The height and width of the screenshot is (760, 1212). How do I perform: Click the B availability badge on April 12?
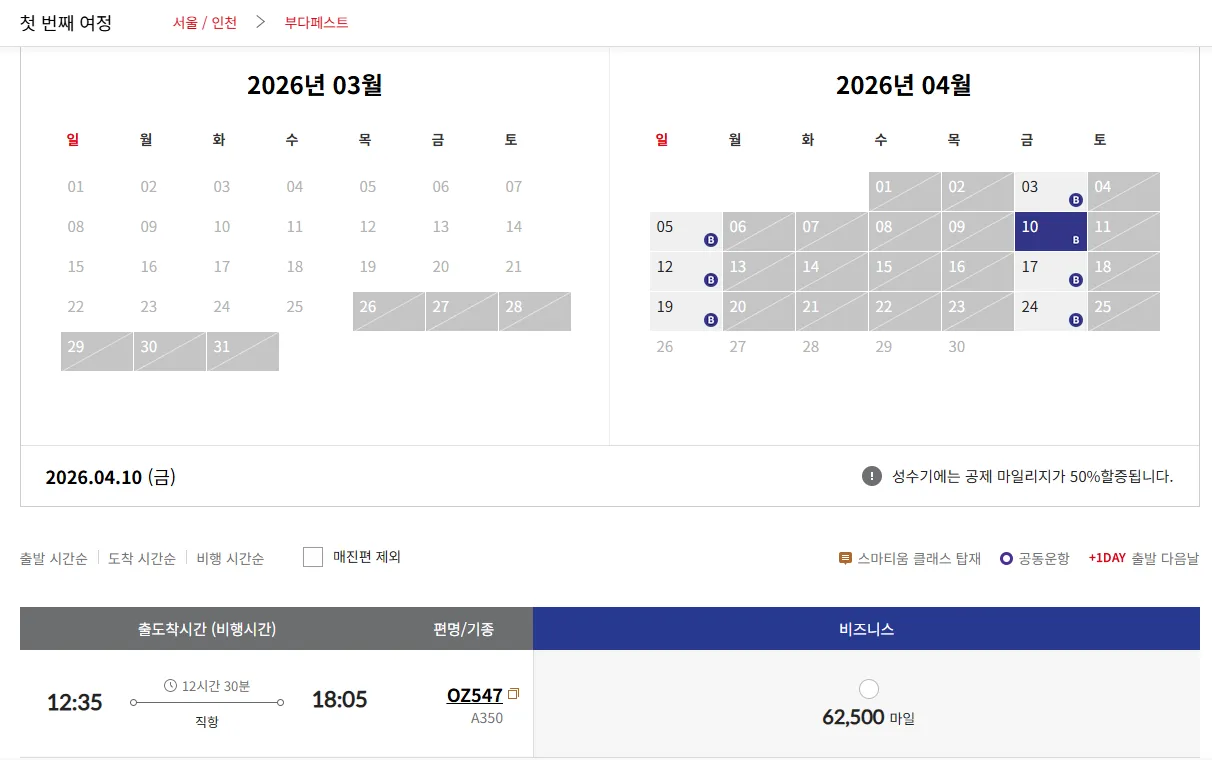click(x=712, y=282)
